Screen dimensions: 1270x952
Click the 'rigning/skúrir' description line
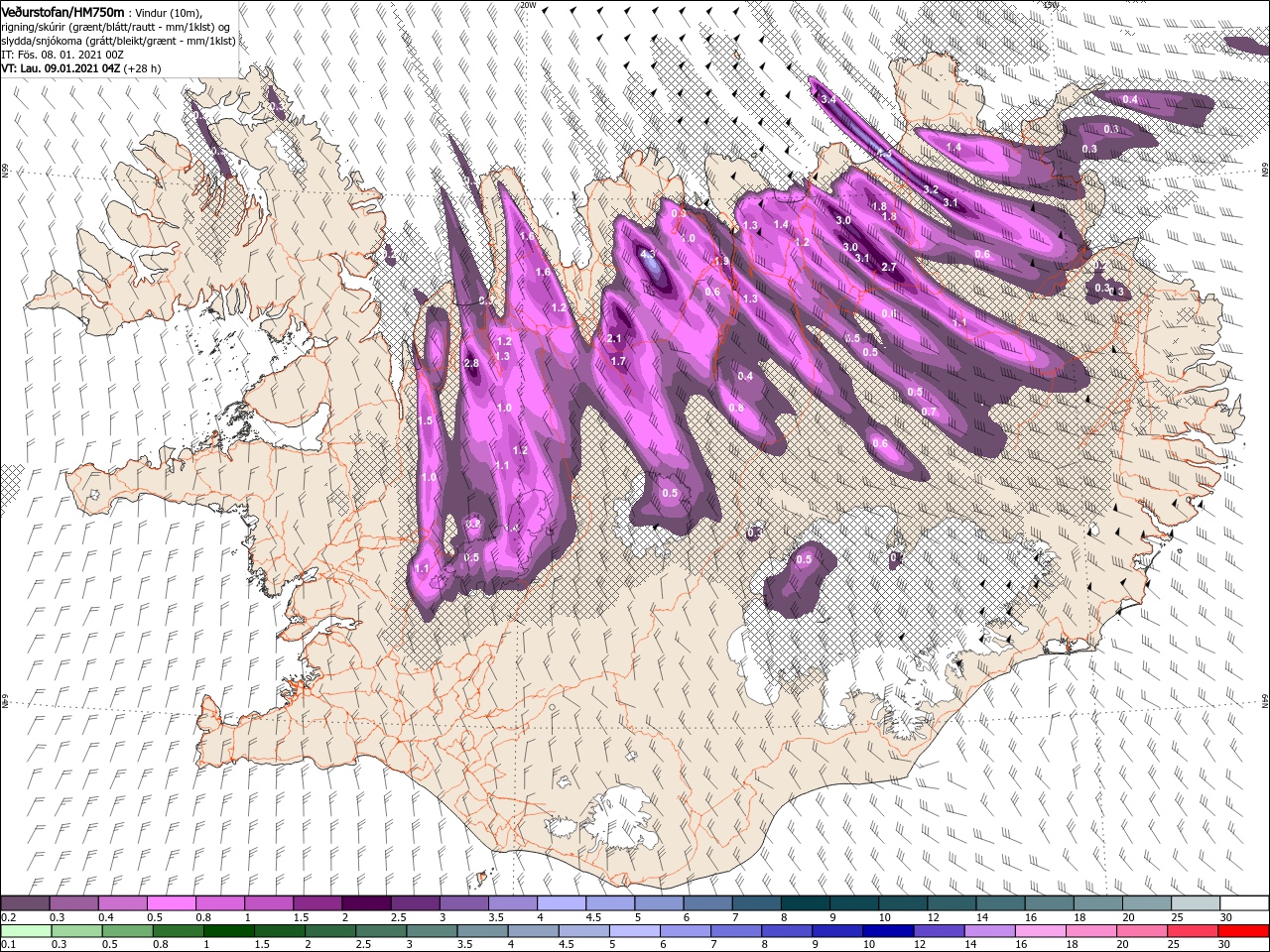(115, 27)
